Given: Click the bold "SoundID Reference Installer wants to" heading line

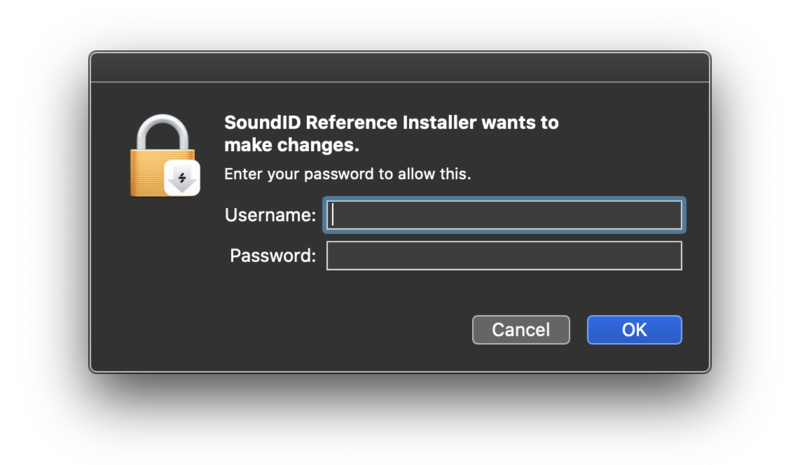Looking at the screenshot, I should tap(391, 124).
